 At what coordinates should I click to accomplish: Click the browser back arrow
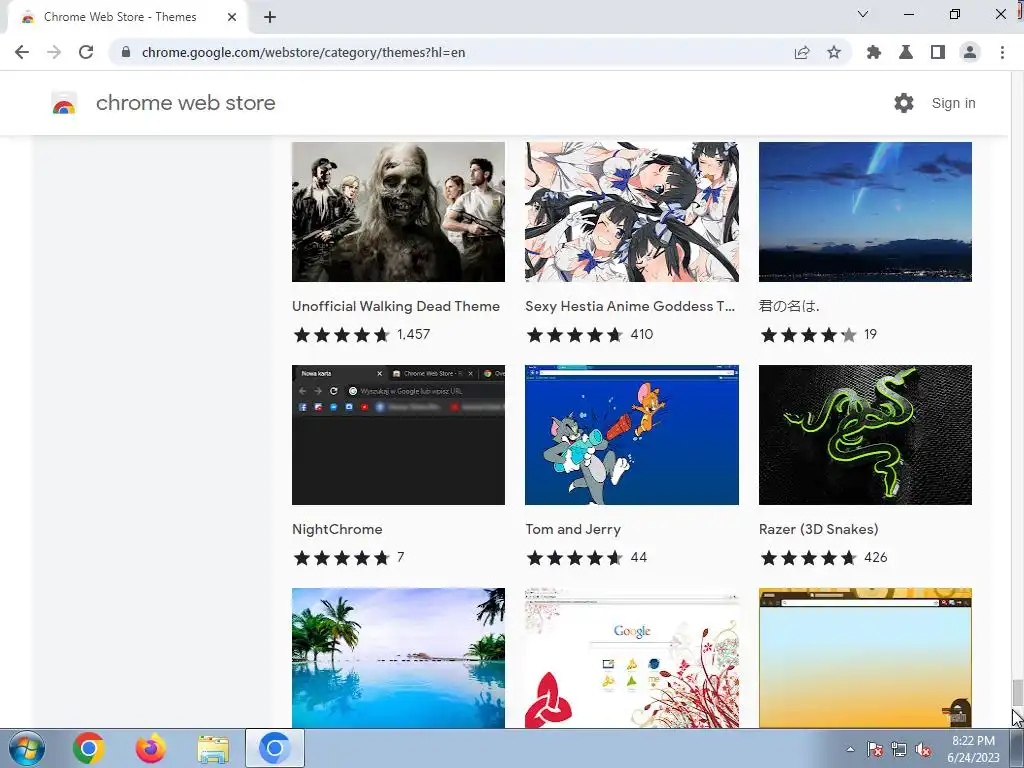pos(22,52)
